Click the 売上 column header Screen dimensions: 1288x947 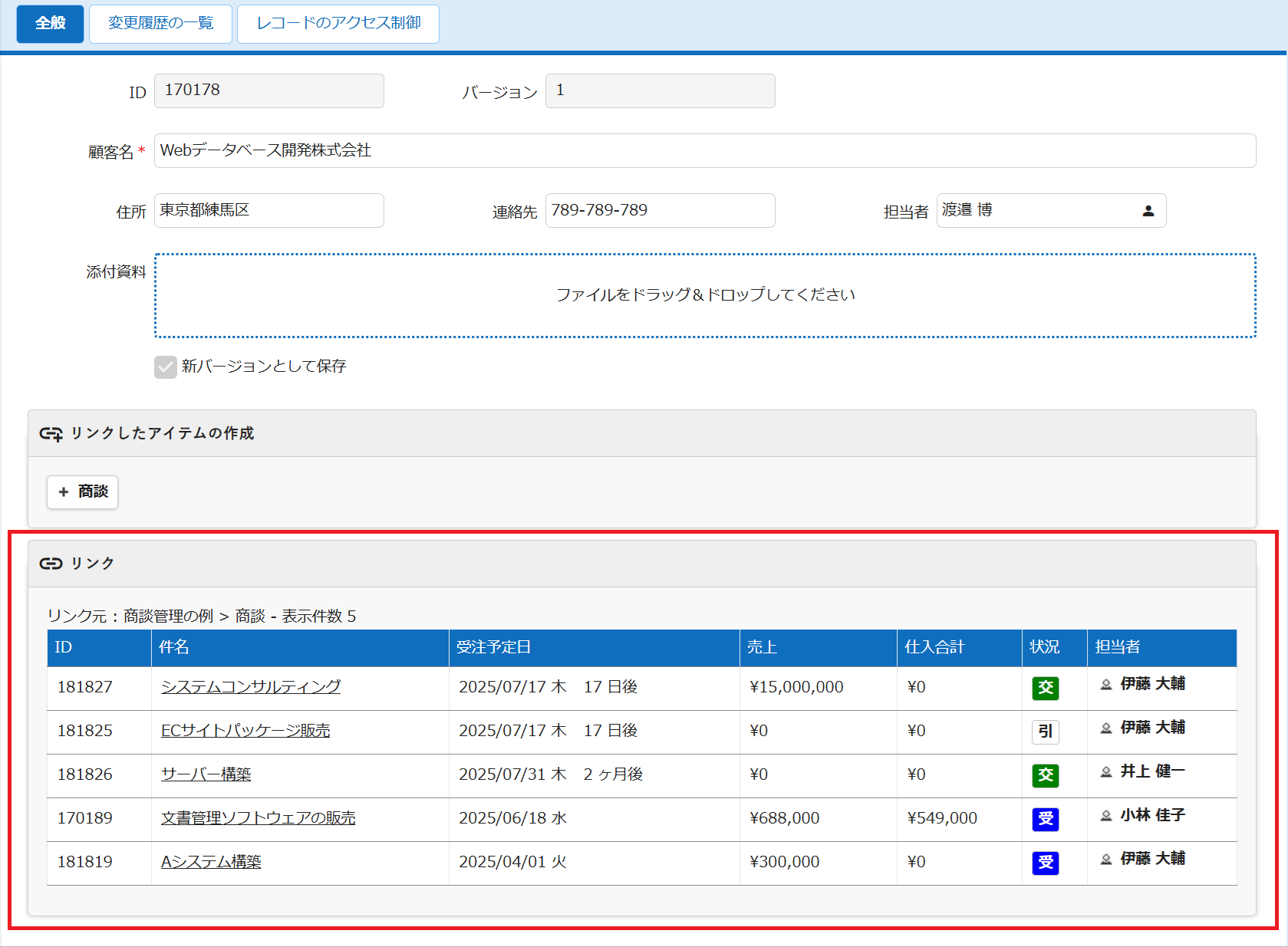pyautogui.click(x=818, y=648)
